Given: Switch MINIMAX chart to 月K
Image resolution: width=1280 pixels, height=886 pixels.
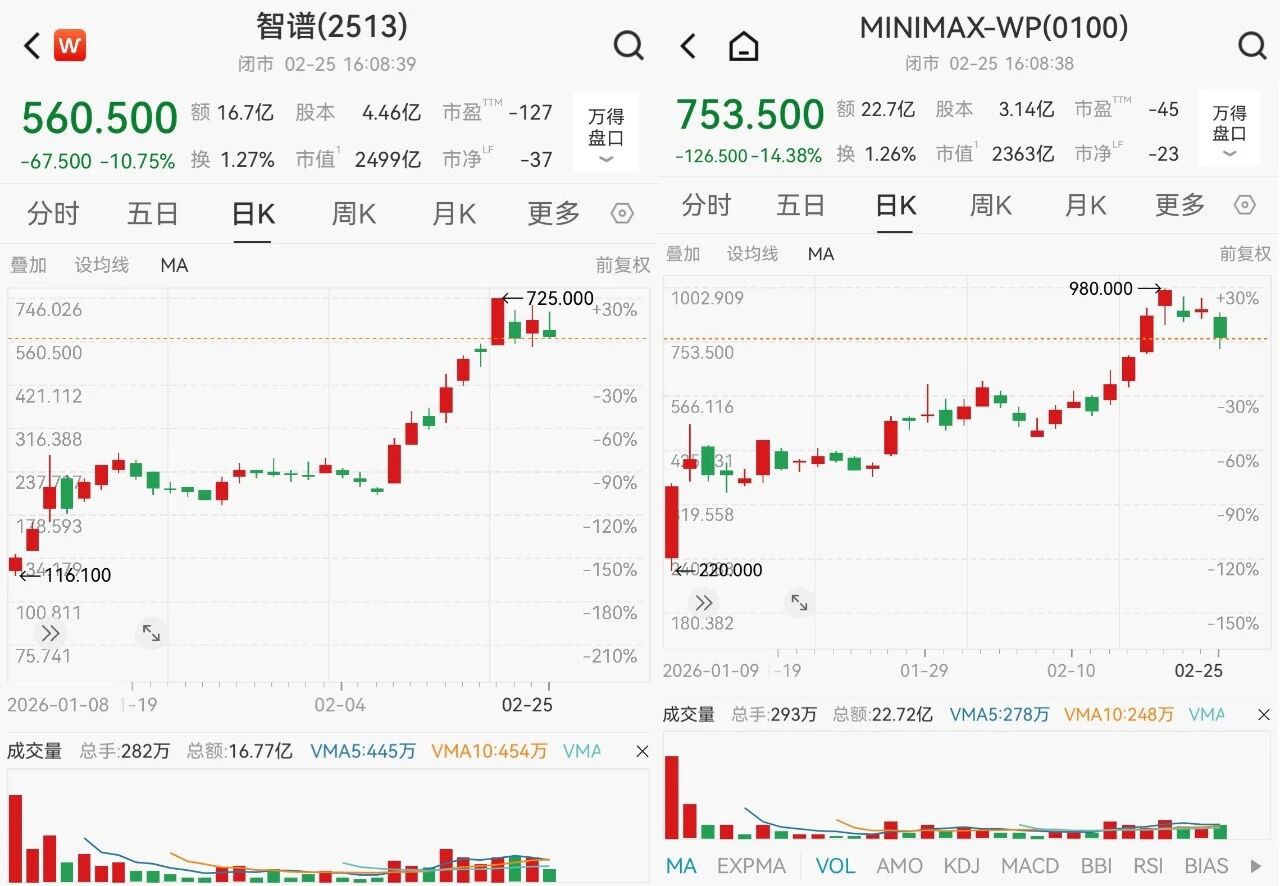Looking at the screenshot, I should [1085, 205].
